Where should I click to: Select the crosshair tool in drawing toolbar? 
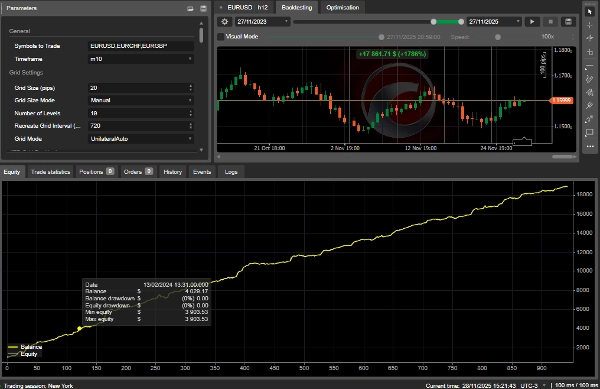(589, 25)
